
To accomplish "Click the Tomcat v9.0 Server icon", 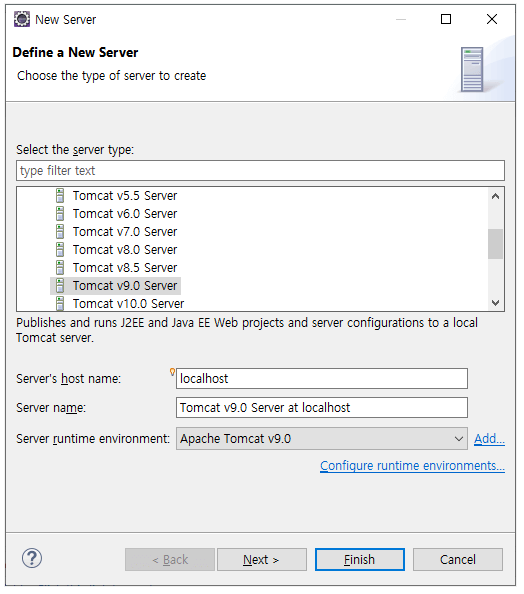I will [60, 286].
